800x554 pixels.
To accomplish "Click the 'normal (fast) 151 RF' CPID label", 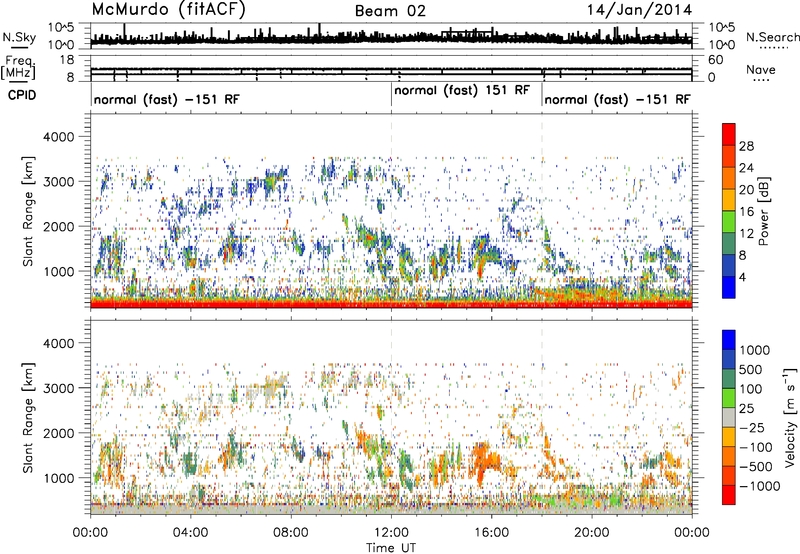I will point(462,91).
